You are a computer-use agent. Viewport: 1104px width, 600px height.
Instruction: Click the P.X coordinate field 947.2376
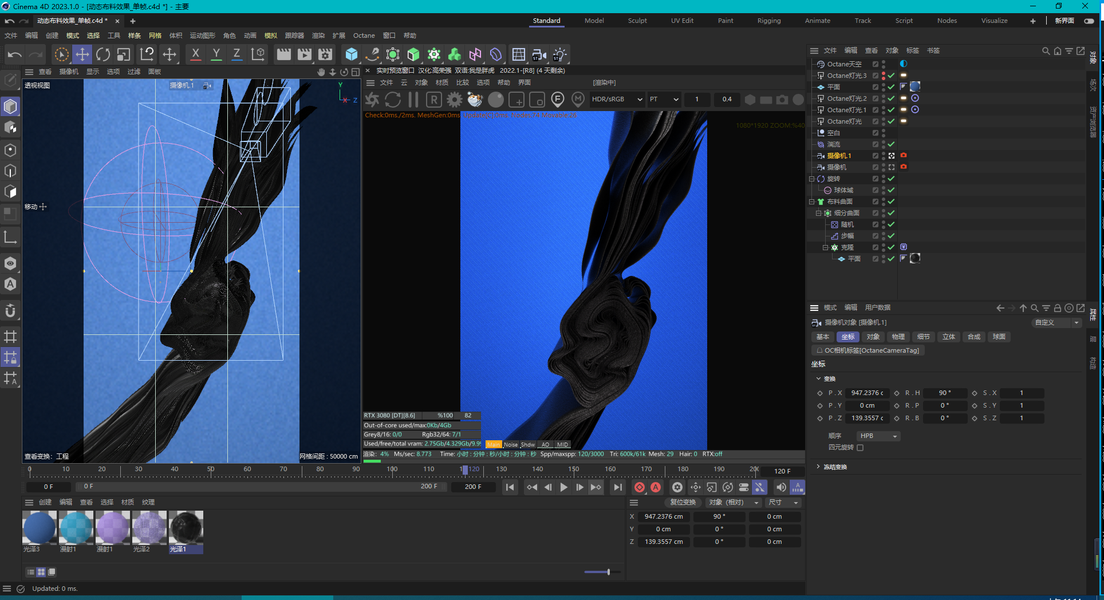pos(867,393)
